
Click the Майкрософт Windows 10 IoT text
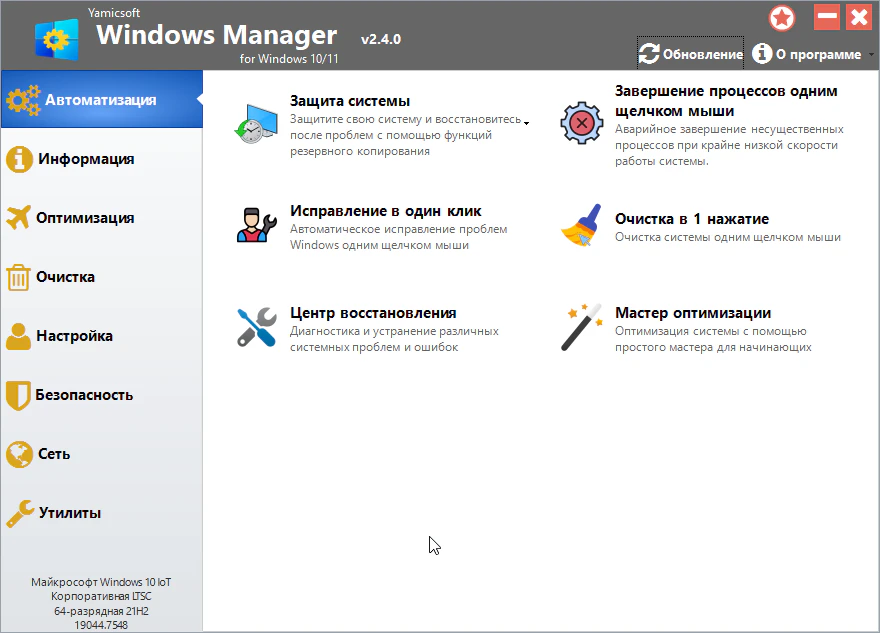coord(101,582)
